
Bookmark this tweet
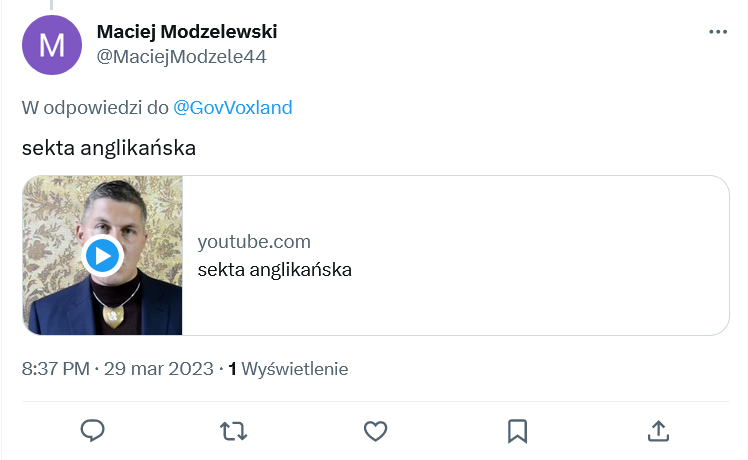point(517,430)
